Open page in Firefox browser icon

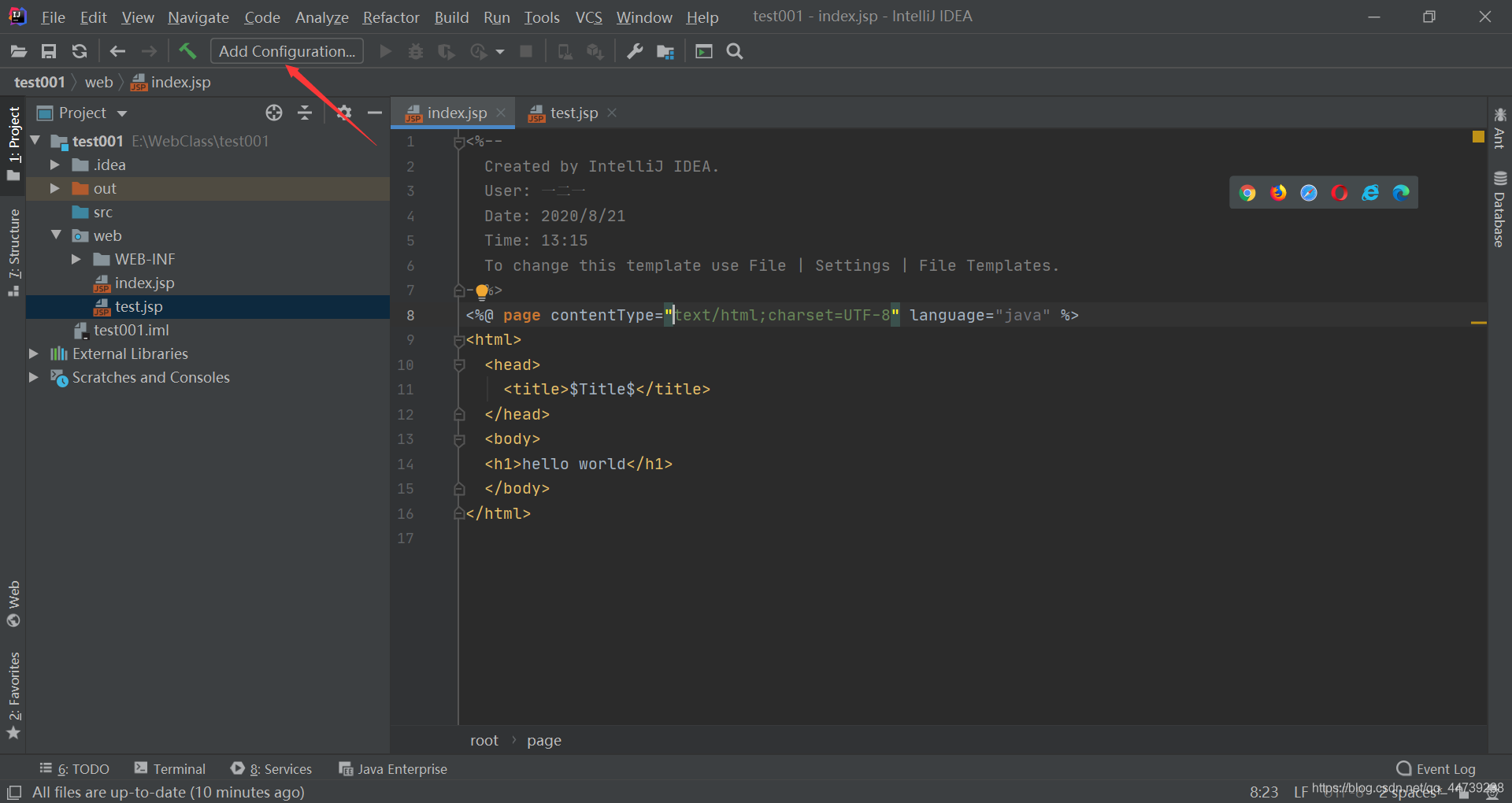(x=1278, y=193)
